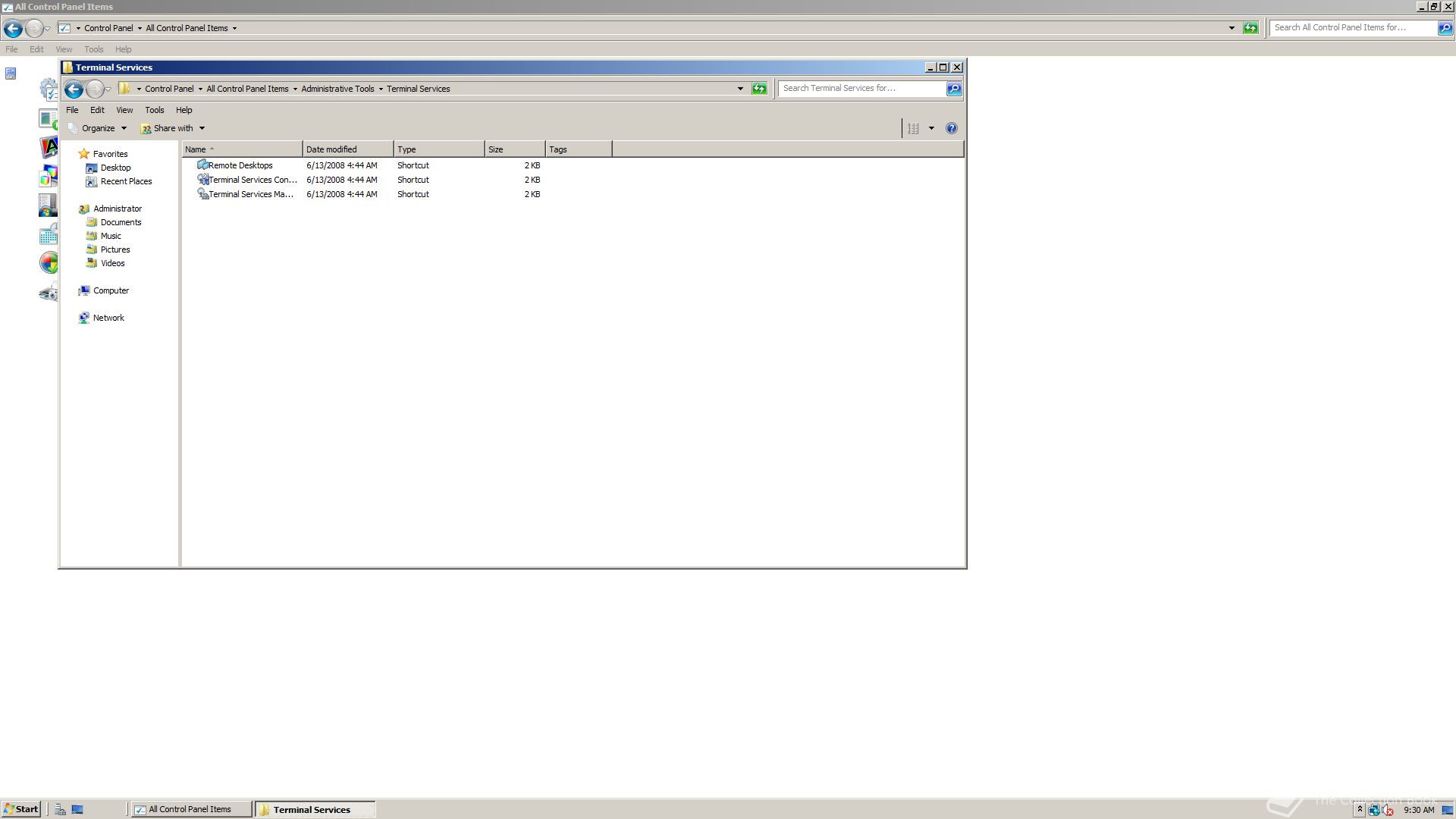This screenshot has height=819, width=1456.
Task: Click the Network icon in navigation pane
Action: point(84,318)
